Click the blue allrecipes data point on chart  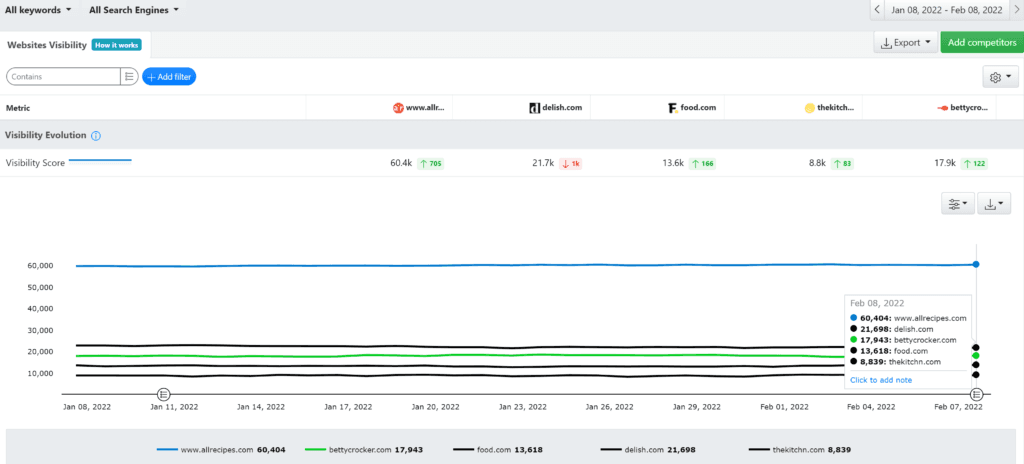[976, 264]
